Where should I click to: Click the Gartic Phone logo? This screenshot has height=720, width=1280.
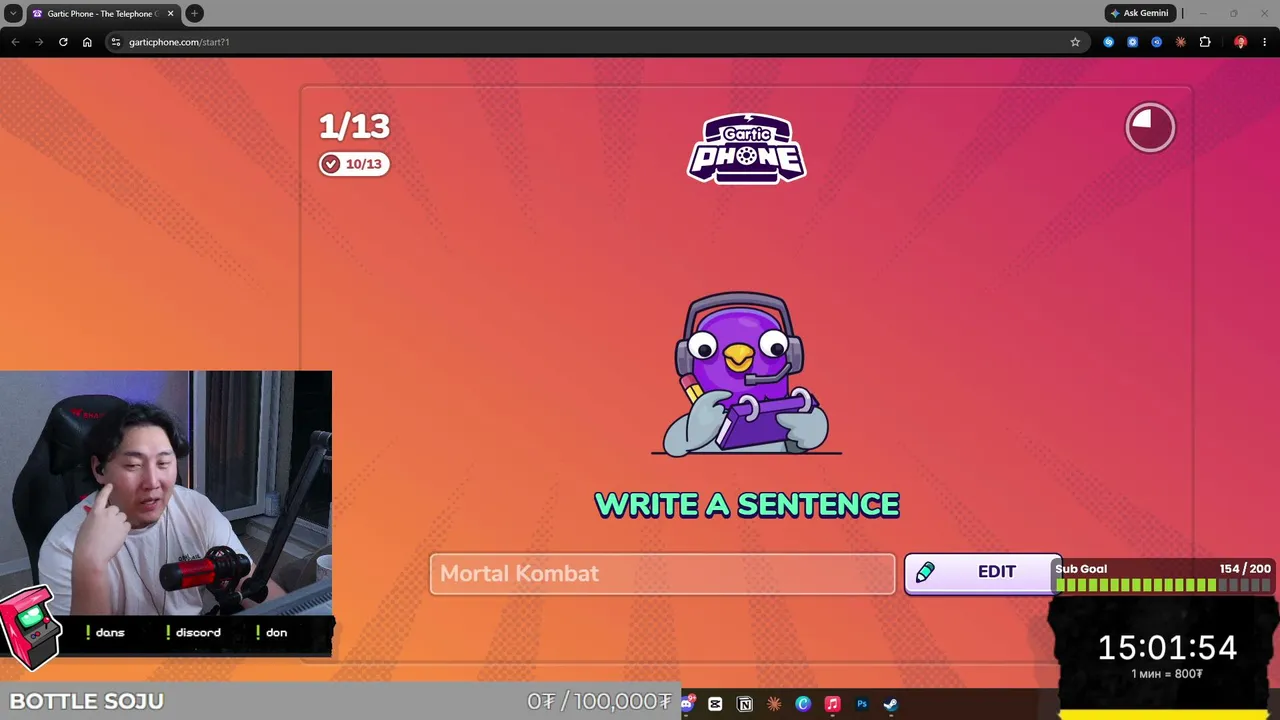747,148
